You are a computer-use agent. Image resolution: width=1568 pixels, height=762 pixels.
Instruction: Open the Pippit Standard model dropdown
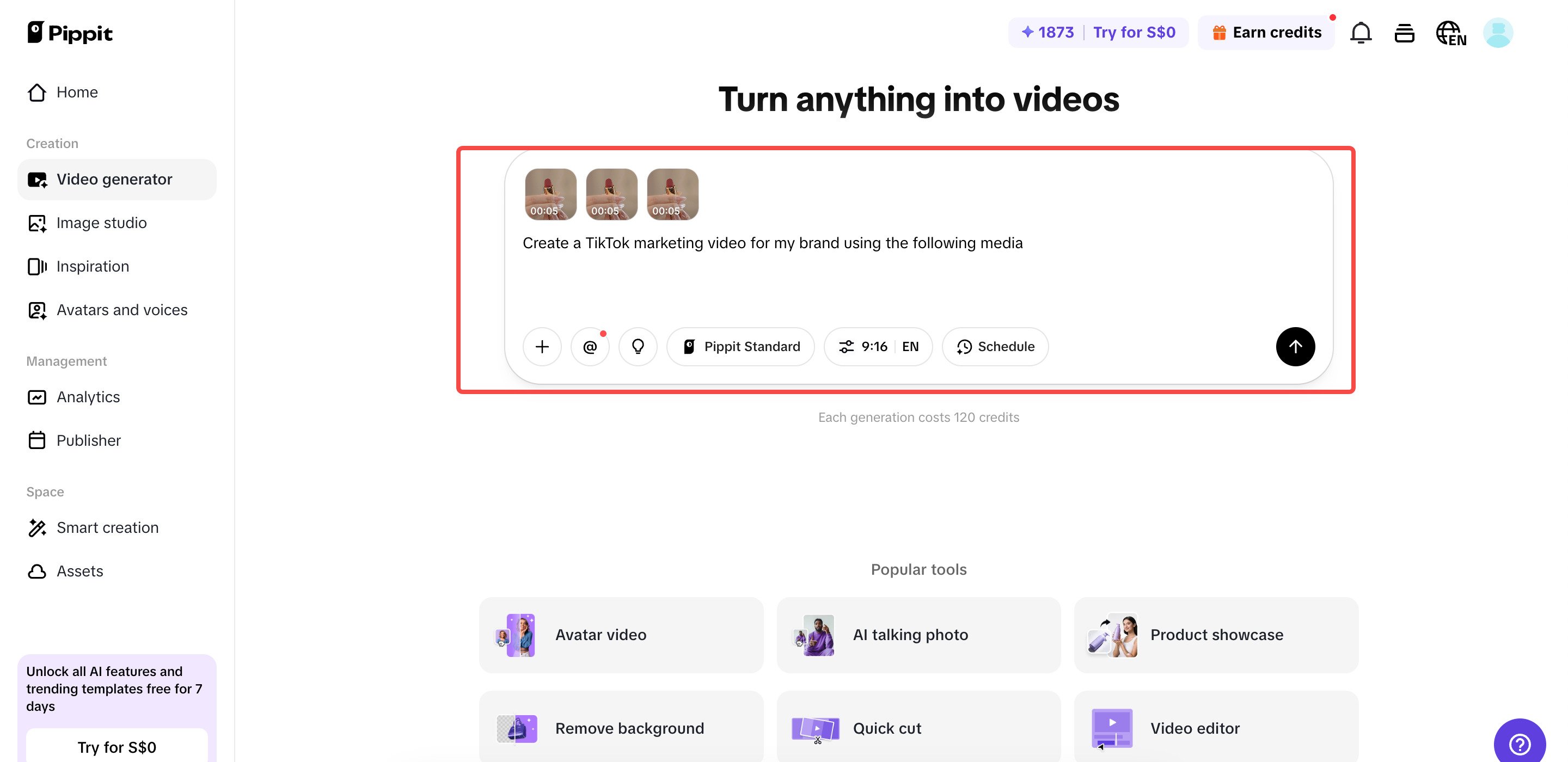point(741,347)
